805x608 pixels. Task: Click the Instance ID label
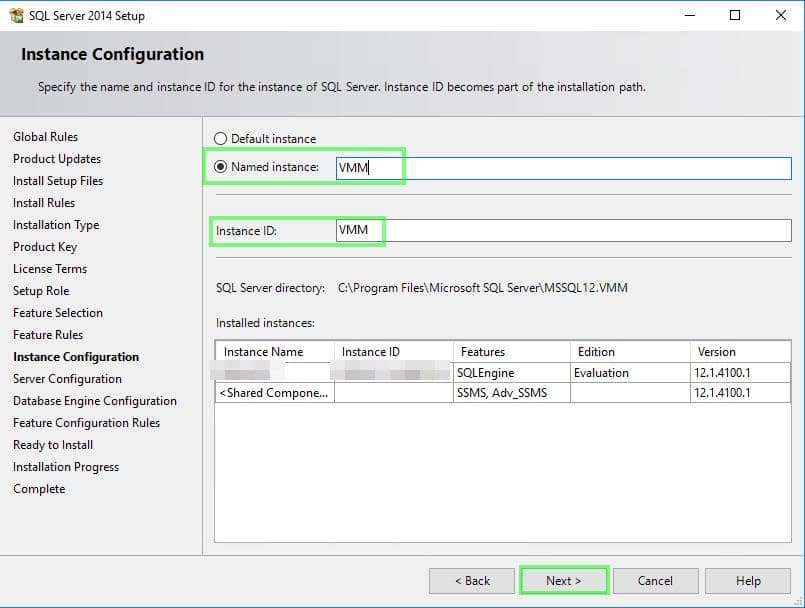pos(246,231)
